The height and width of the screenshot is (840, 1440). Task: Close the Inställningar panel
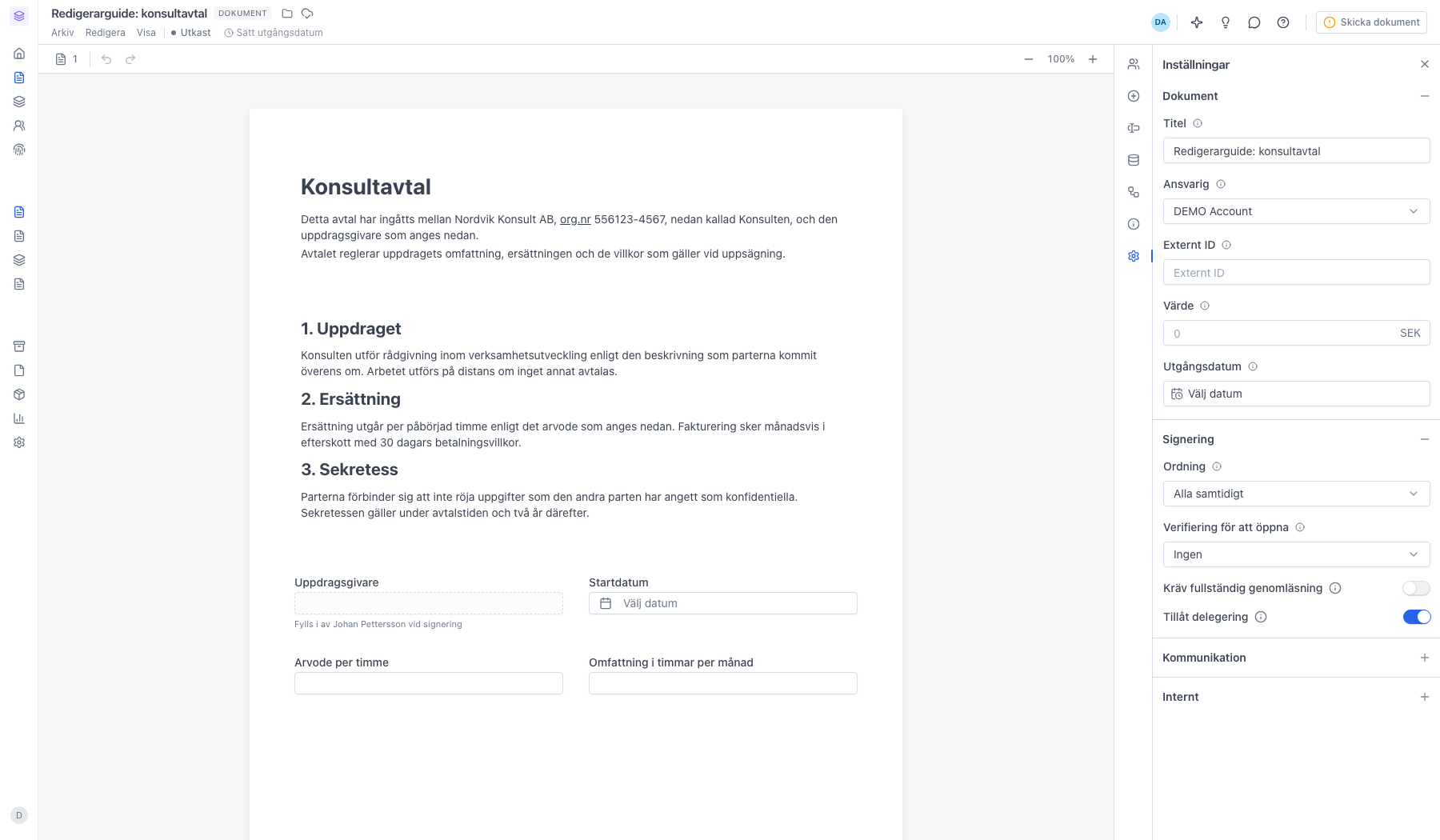[1425, 64]
